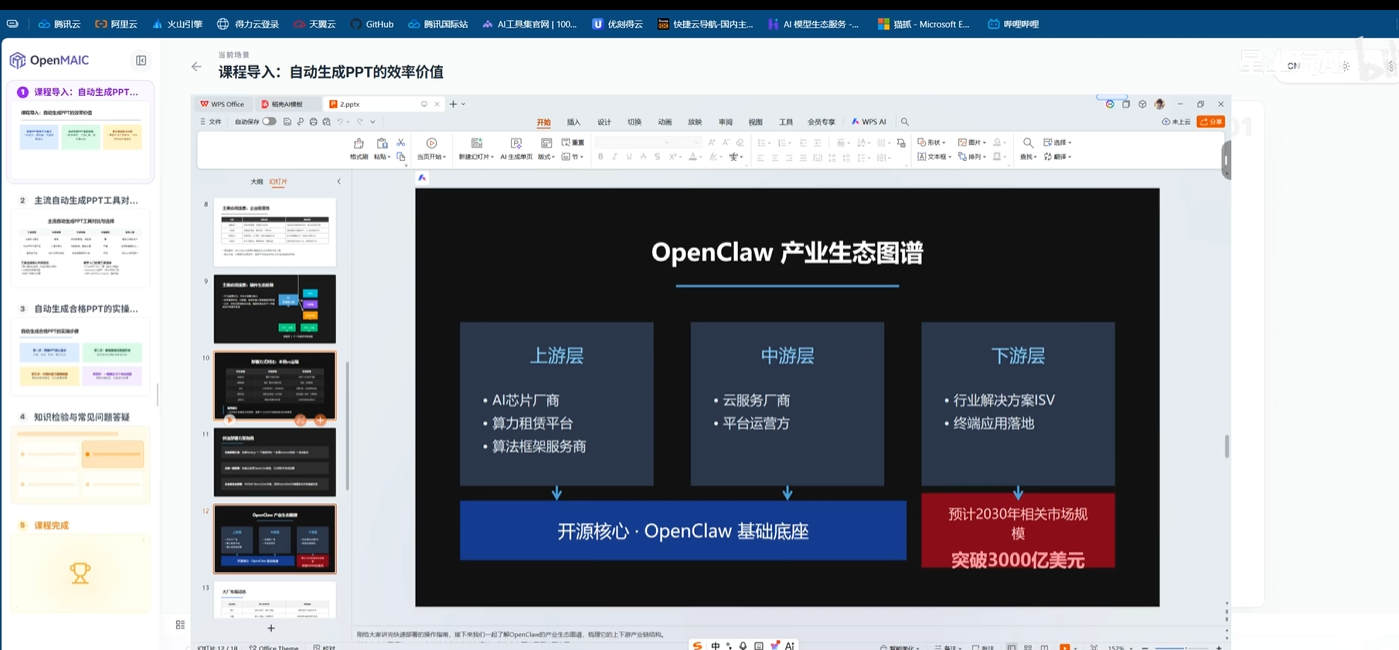1399x650 pixels.
Task: Click the Italic I formatting icon
Action: pyautogui.click(x=614, y=157)
